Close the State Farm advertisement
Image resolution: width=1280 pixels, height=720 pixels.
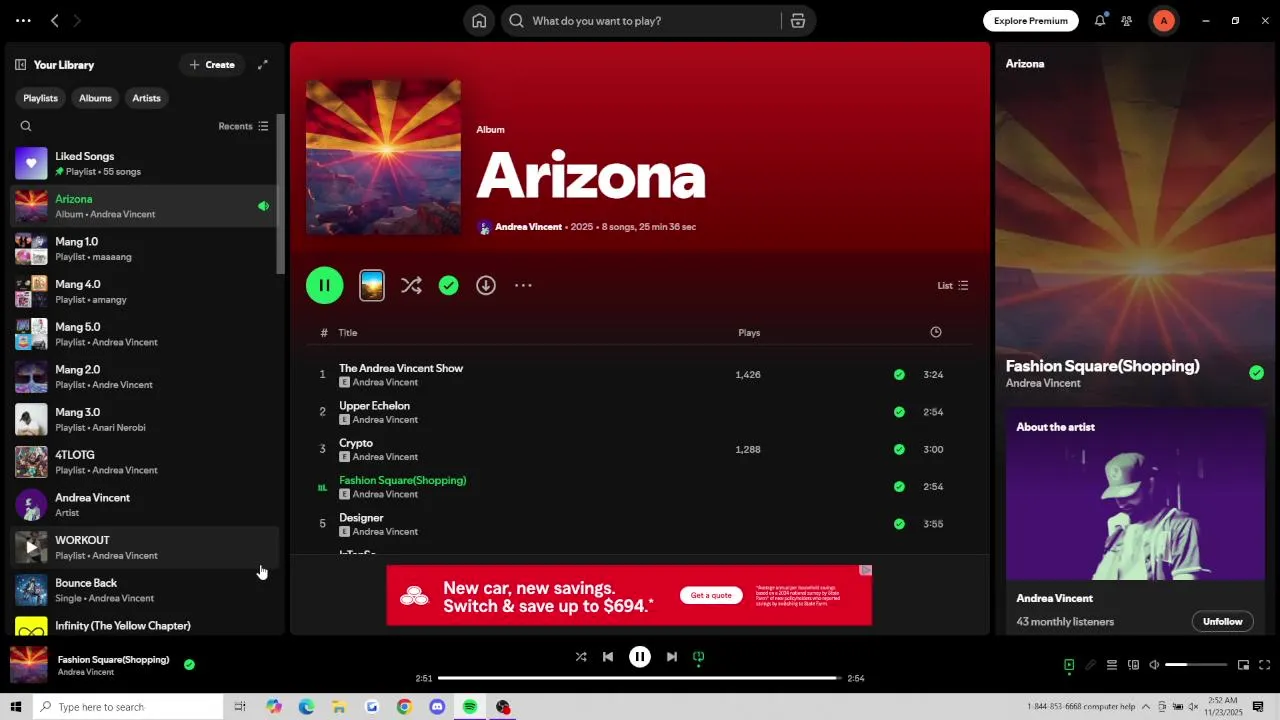coord(866,570)
